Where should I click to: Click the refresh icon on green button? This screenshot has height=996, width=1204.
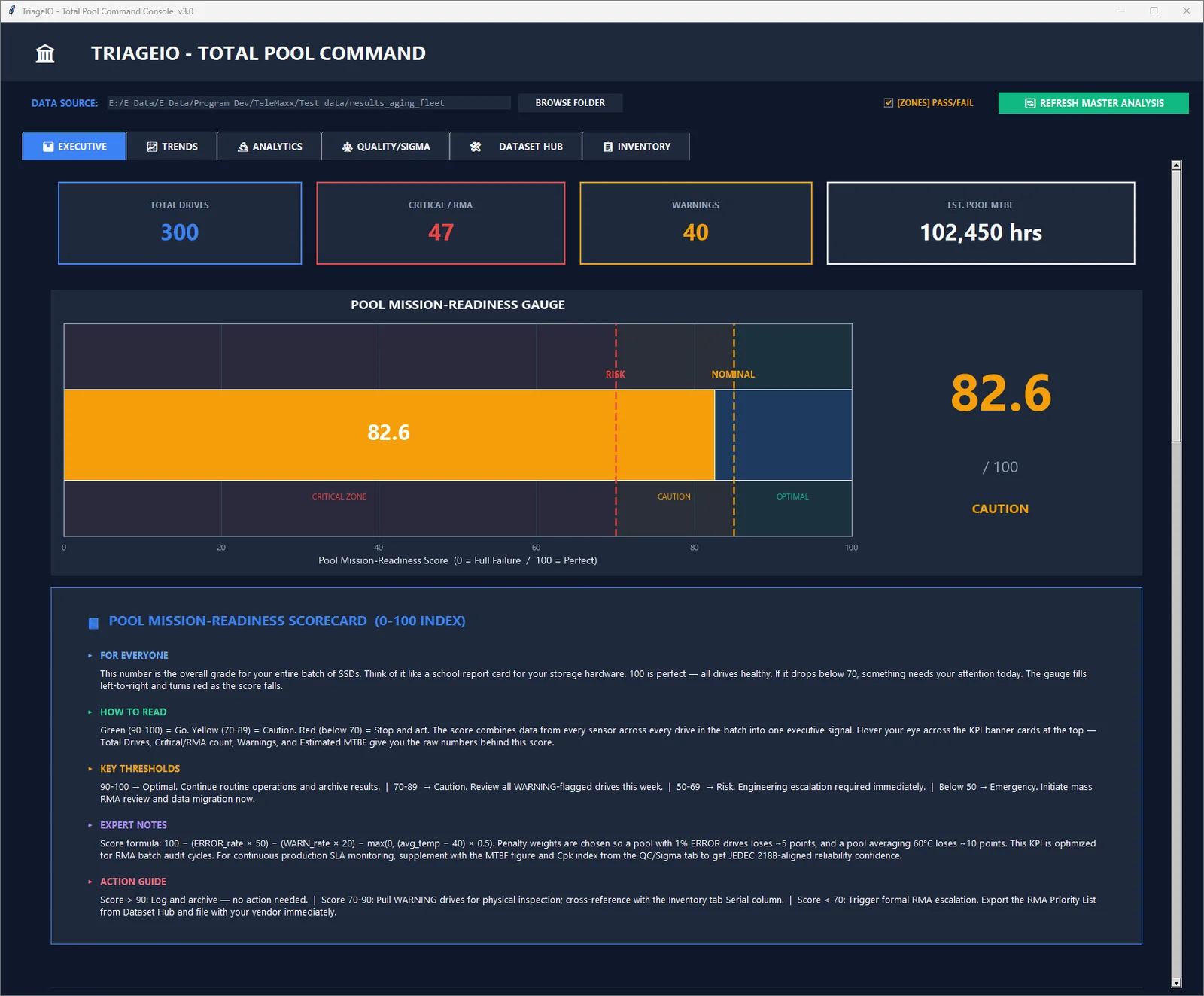coord(1030,103)
